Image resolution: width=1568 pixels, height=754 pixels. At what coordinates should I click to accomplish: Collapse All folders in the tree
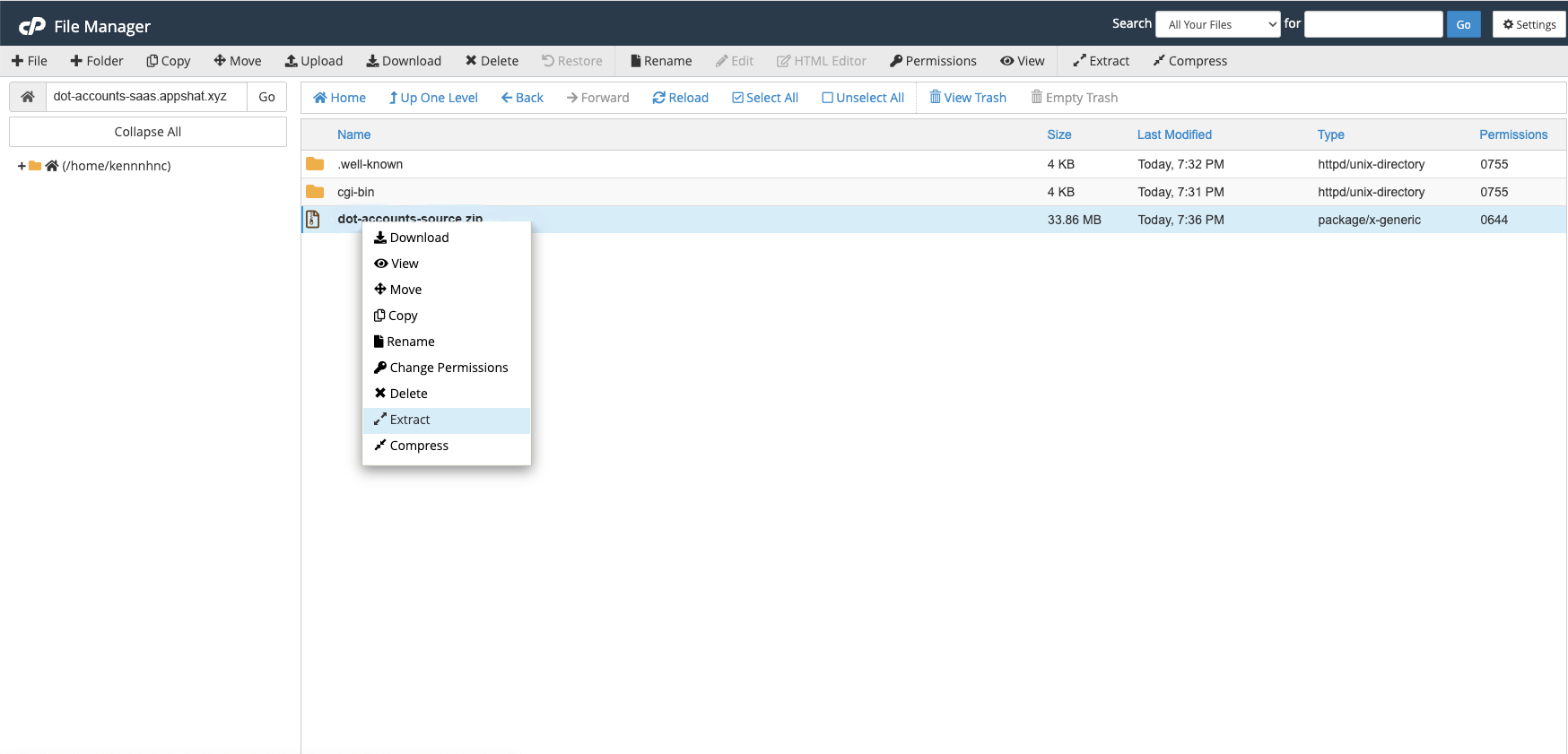(x=148, y=132)
